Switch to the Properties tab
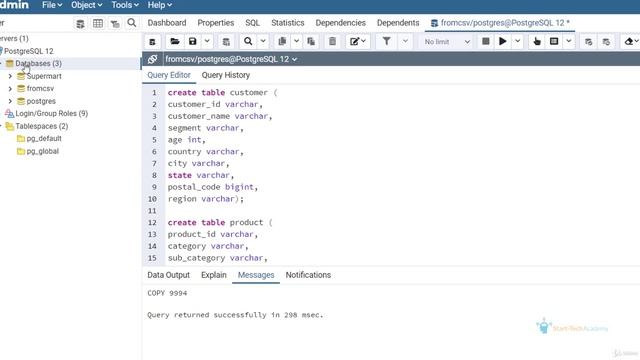This screenshot has width=640, height=360. point(216,23)
